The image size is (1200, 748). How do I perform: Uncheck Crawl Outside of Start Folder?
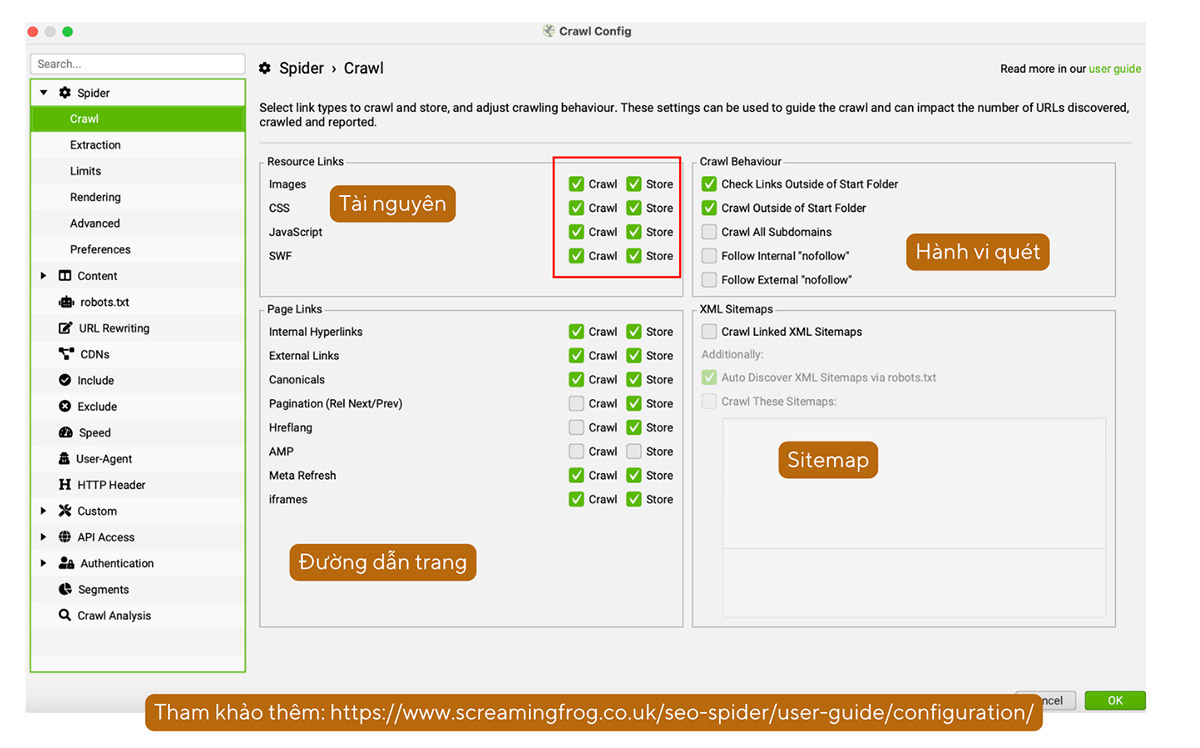tap(709, 208)
